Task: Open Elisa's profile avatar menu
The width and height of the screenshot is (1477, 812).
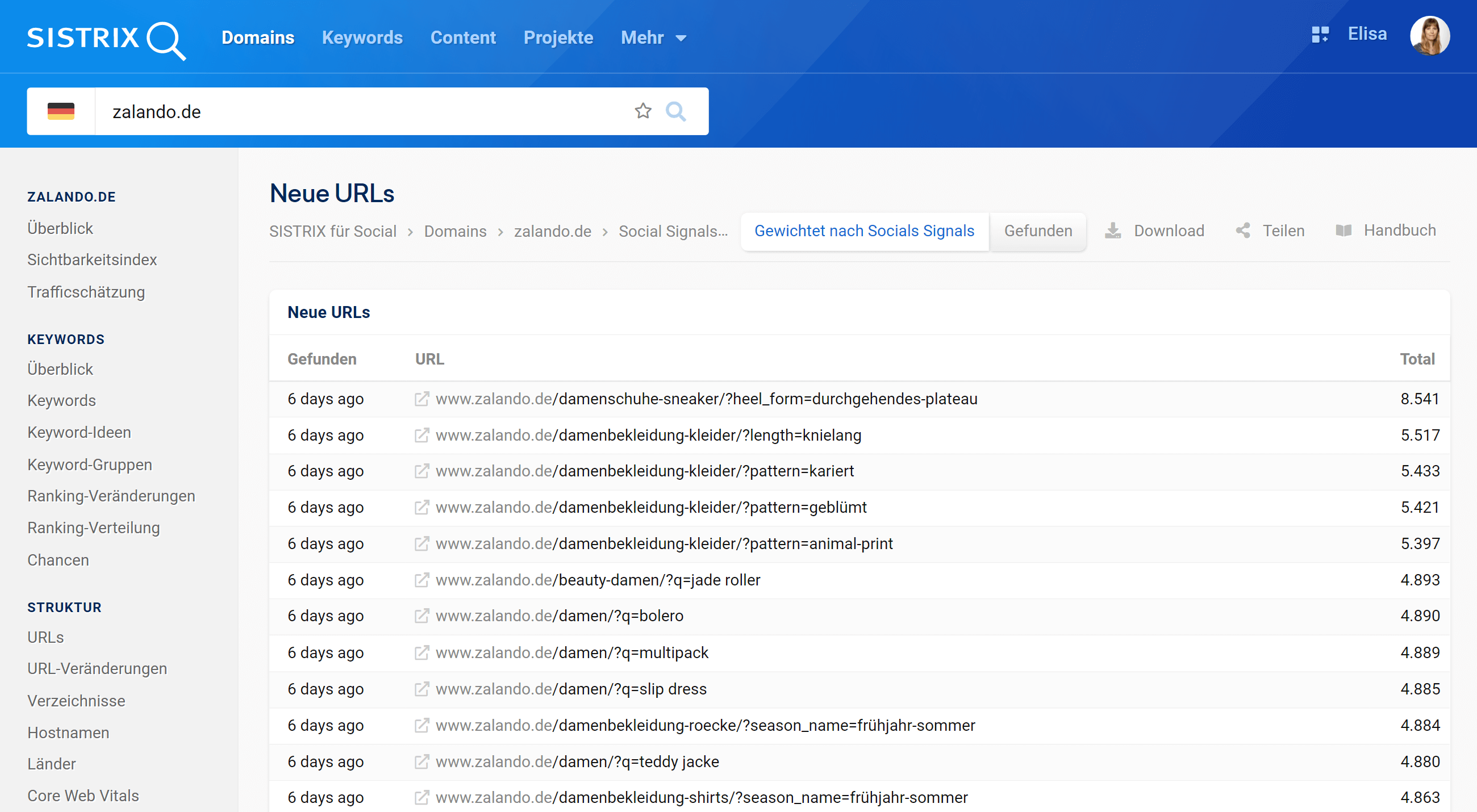Action: click(x=1429, y=36)
